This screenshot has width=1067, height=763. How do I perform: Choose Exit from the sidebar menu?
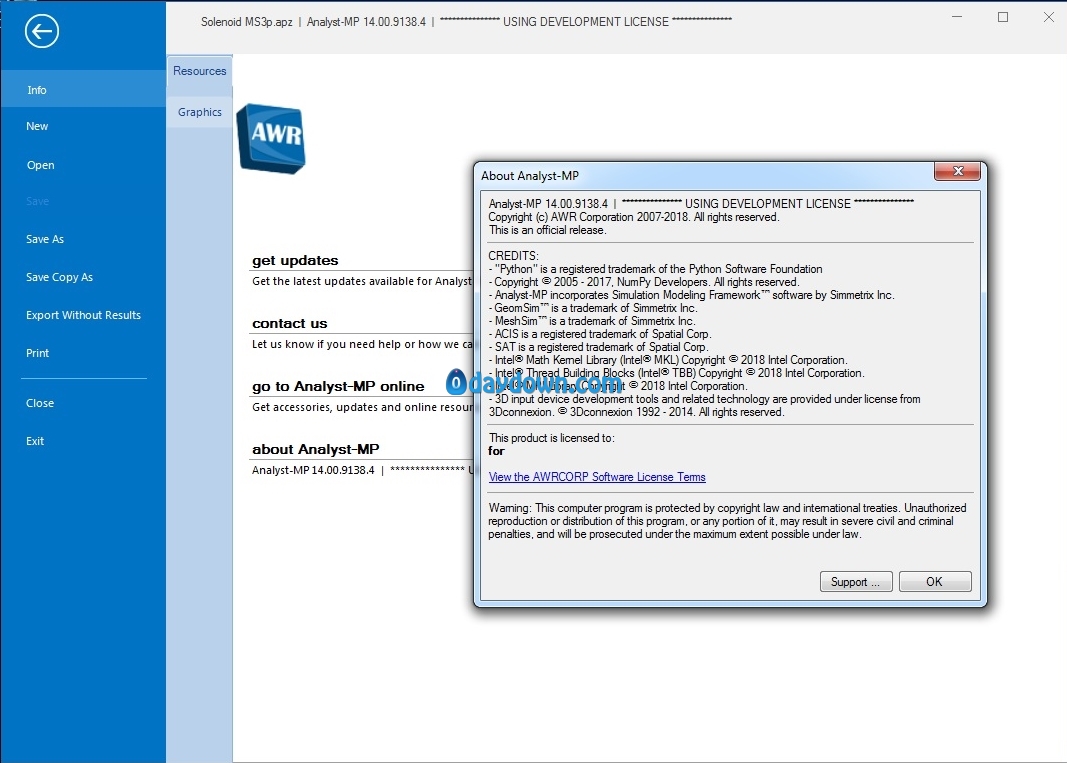[x=35, y=441]
